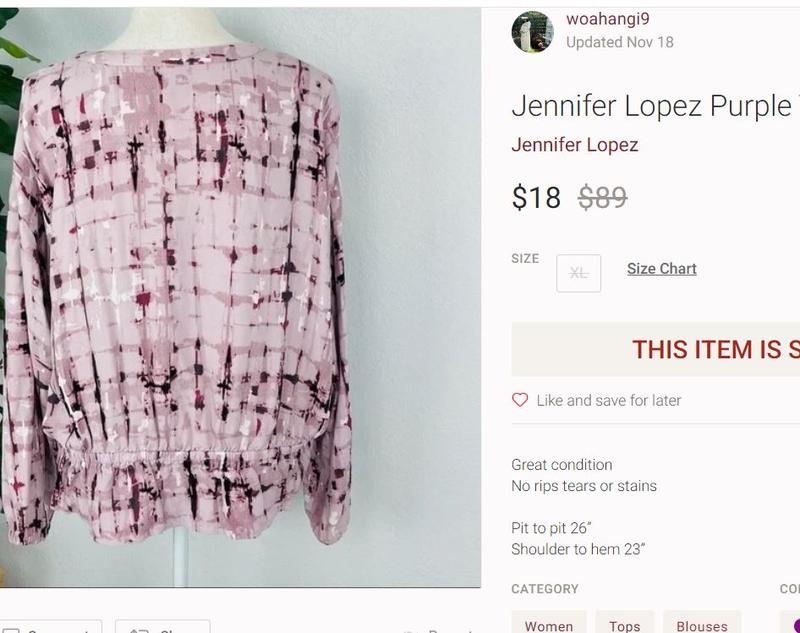Click the listing title Jennifer Lopez Purple

coord(656,106)
